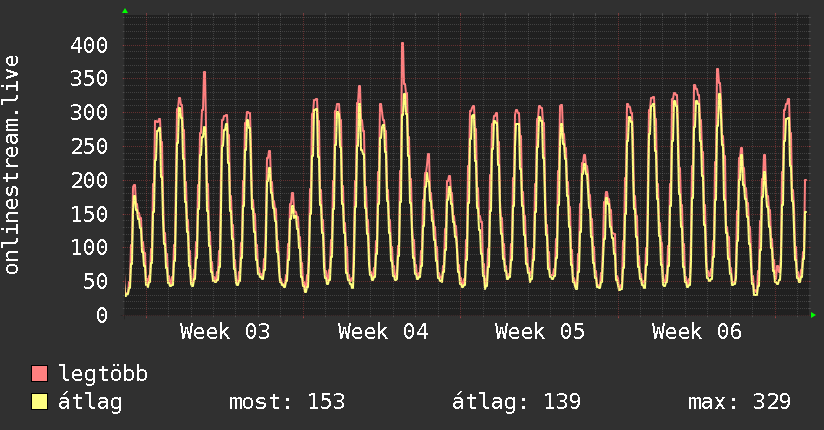Click the Week 06 axis label
Image resolution: width=824 pixels, height=430 pixels.
click(x=697, y=332)
